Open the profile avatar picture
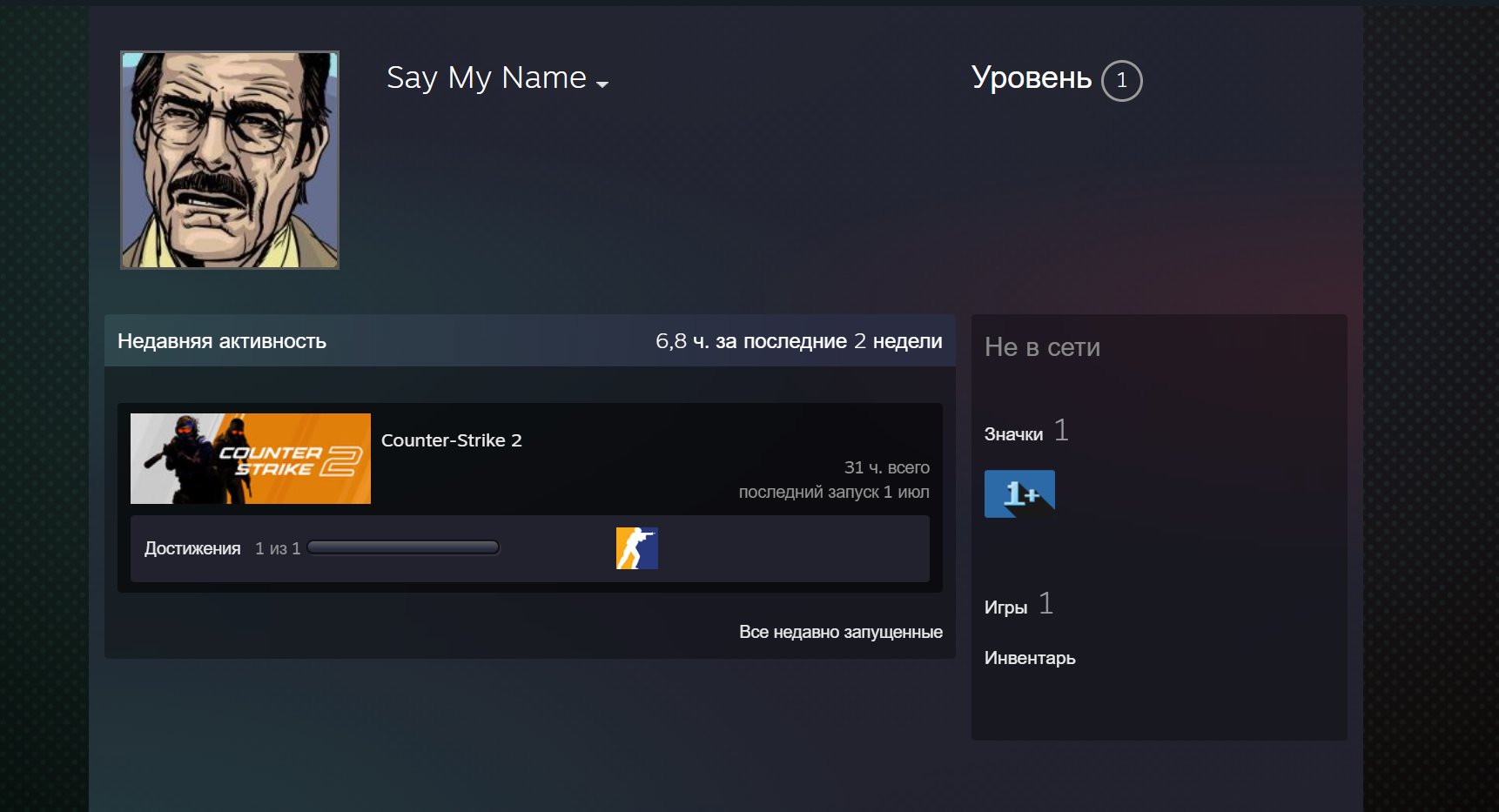Viewport: 1499px width, 812px height. tap(230, 160)
